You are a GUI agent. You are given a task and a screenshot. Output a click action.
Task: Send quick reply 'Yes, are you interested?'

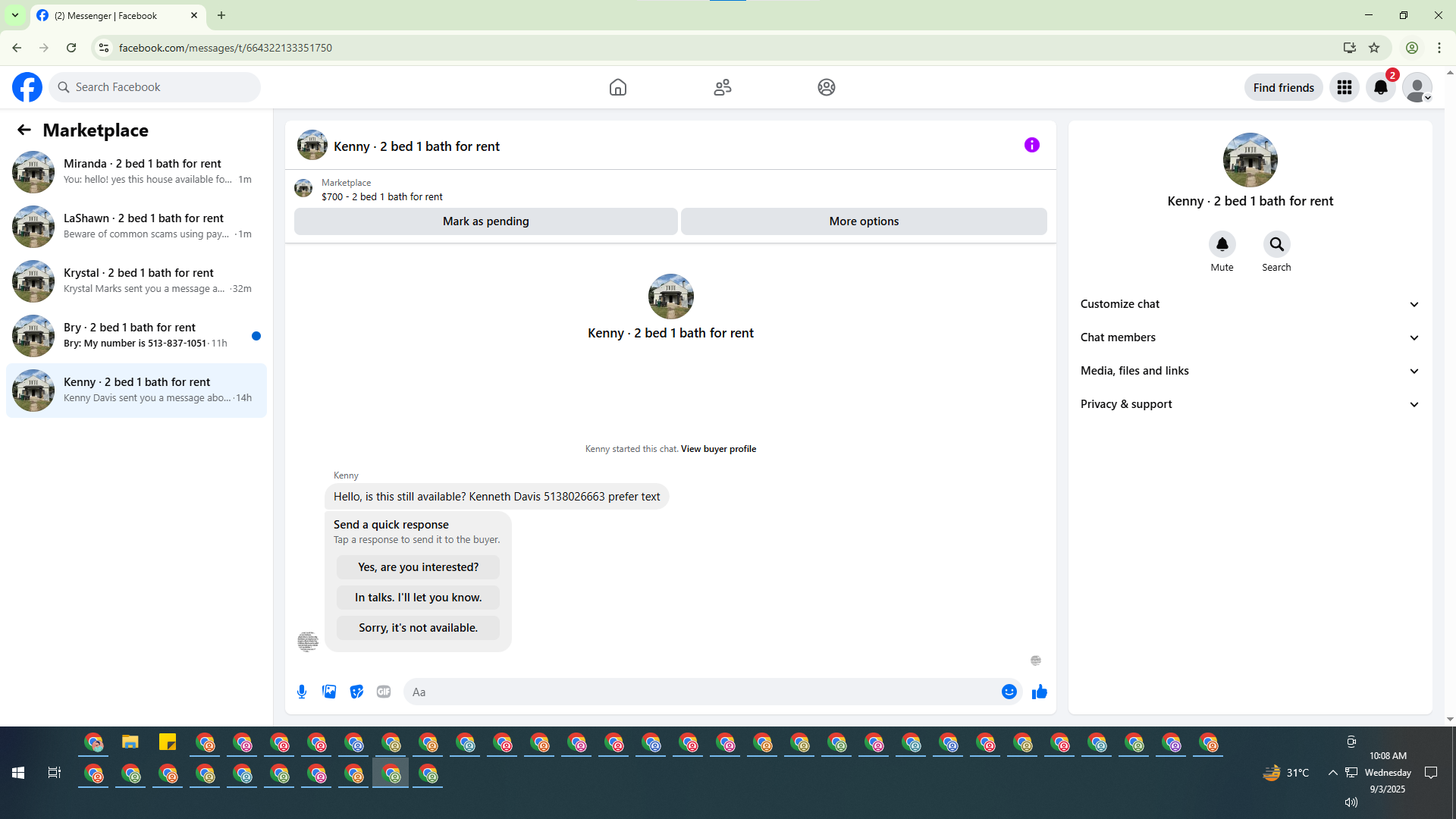419,567
